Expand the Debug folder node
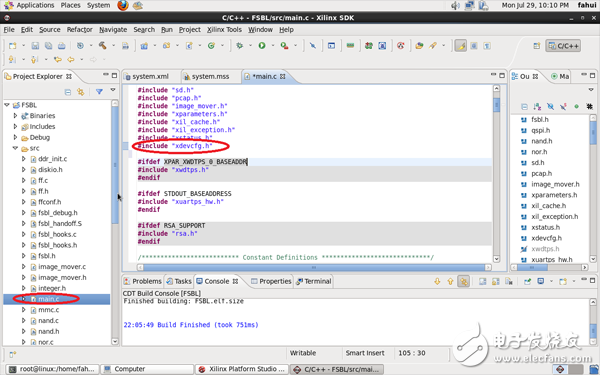This screenshot has width=600, height=375. coord(15,137)
